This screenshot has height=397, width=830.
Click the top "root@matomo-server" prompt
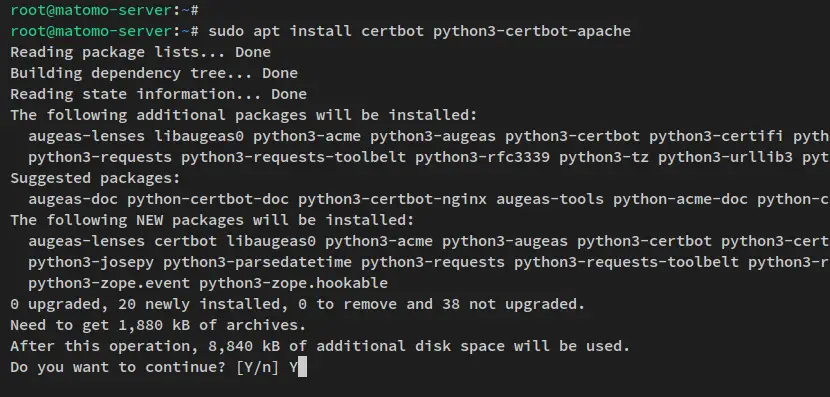(91, 10)
